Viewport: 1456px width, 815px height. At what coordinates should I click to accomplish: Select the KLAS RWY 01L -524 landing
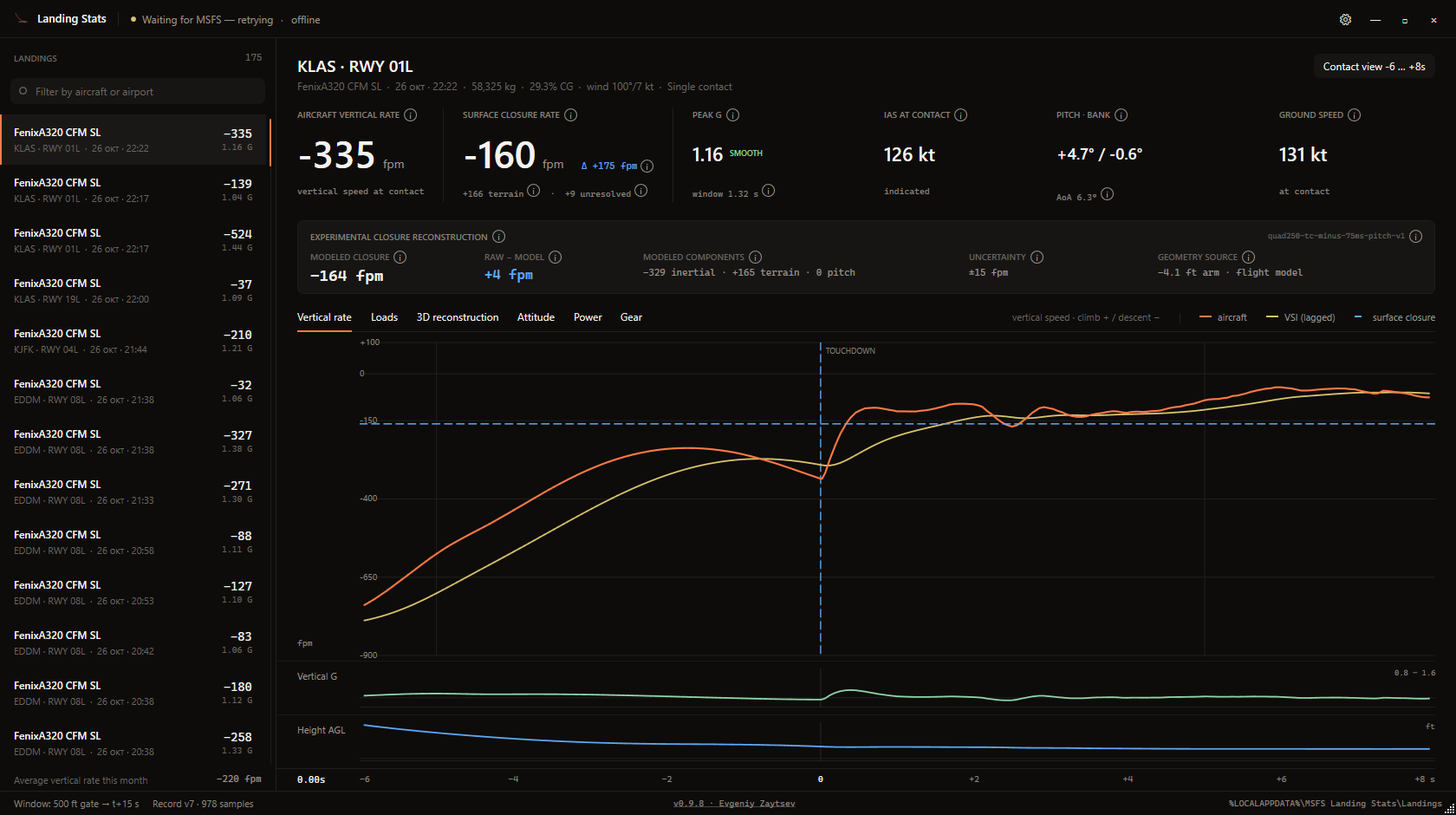(135, 240)
